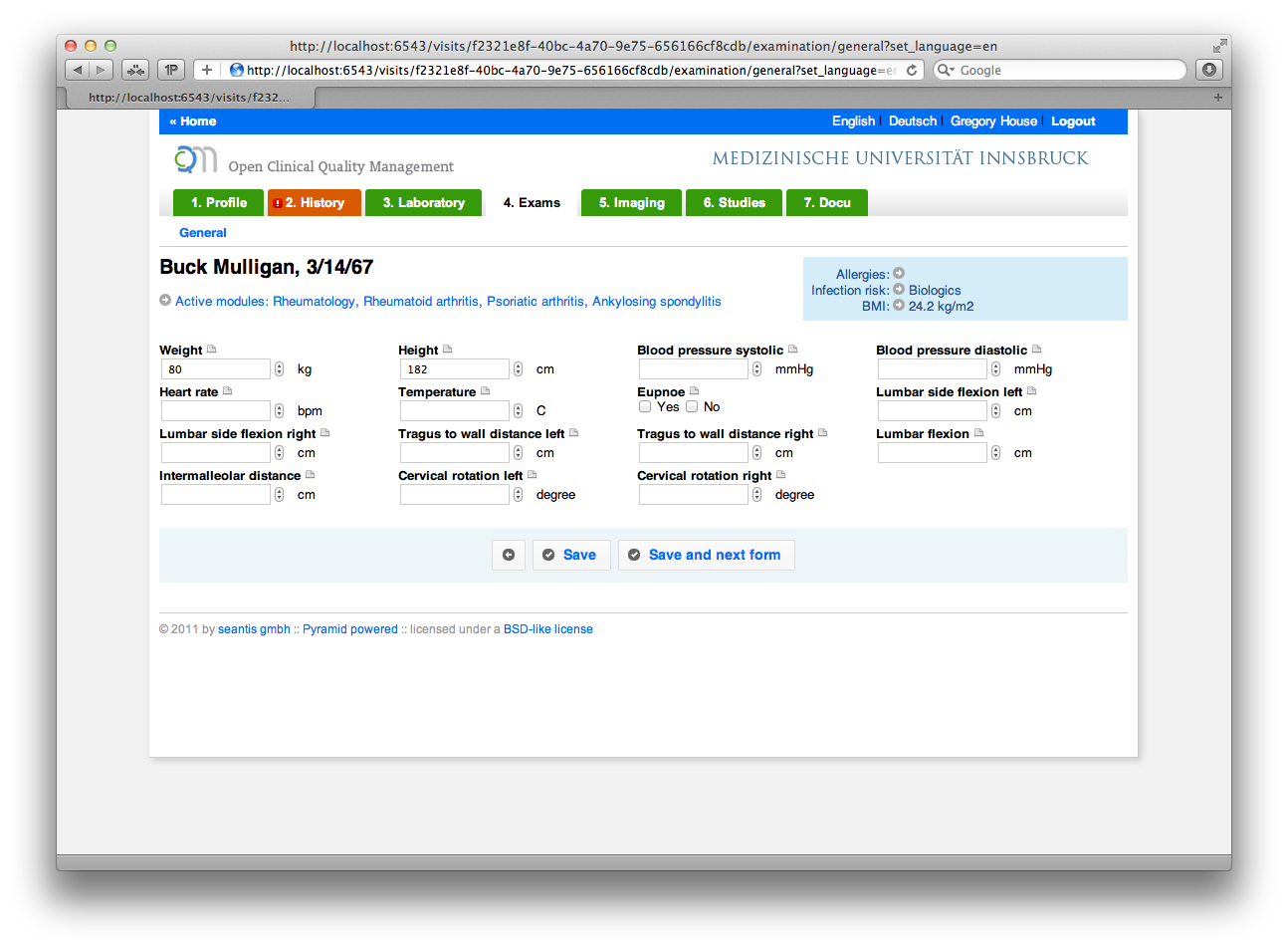Switch to the 5. Imaging tab

coord(631,202)
